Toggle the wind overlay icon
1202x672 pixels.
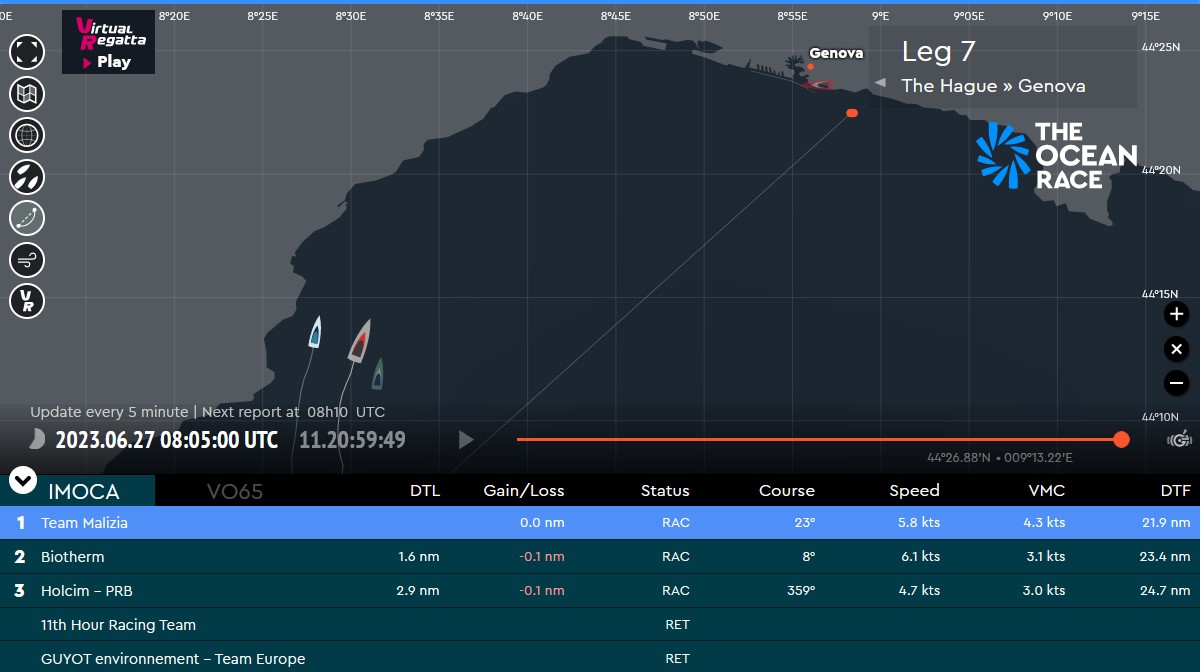(27, 260)
